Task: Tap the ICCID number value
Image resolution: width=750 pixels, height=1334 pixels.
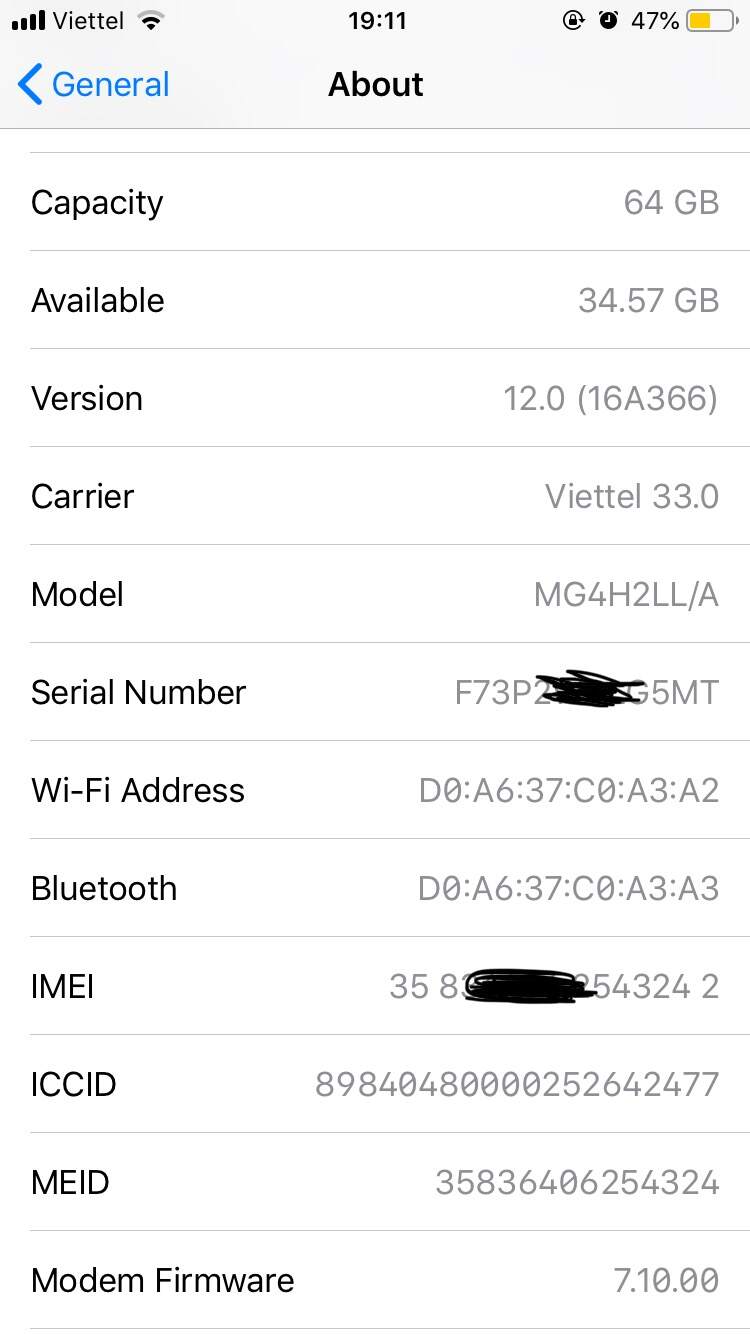Action: coord(517,1084)
